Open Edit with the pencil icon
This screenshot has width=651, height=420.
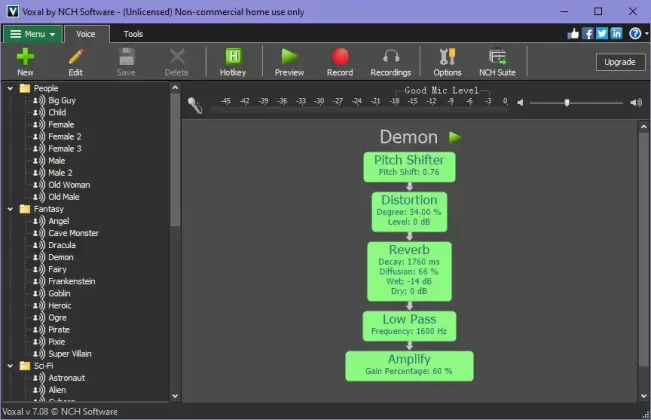(x=76, y=56)
